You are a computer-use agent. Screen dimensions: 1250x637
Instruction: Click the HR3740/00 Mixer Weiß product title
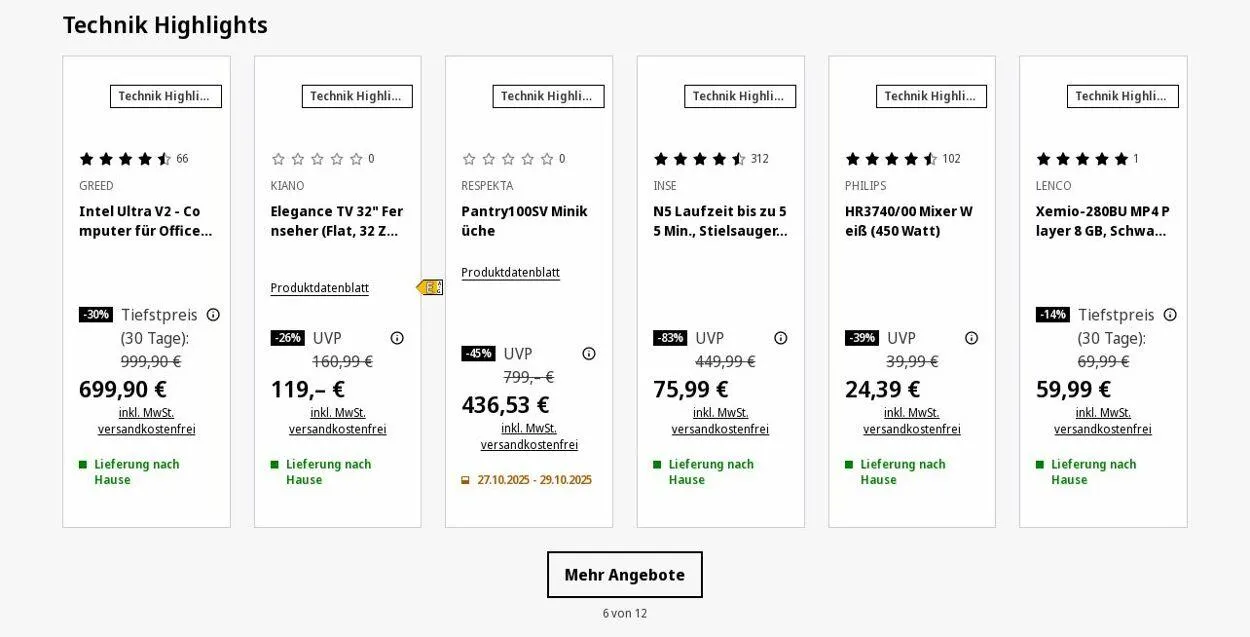(908, 221)
